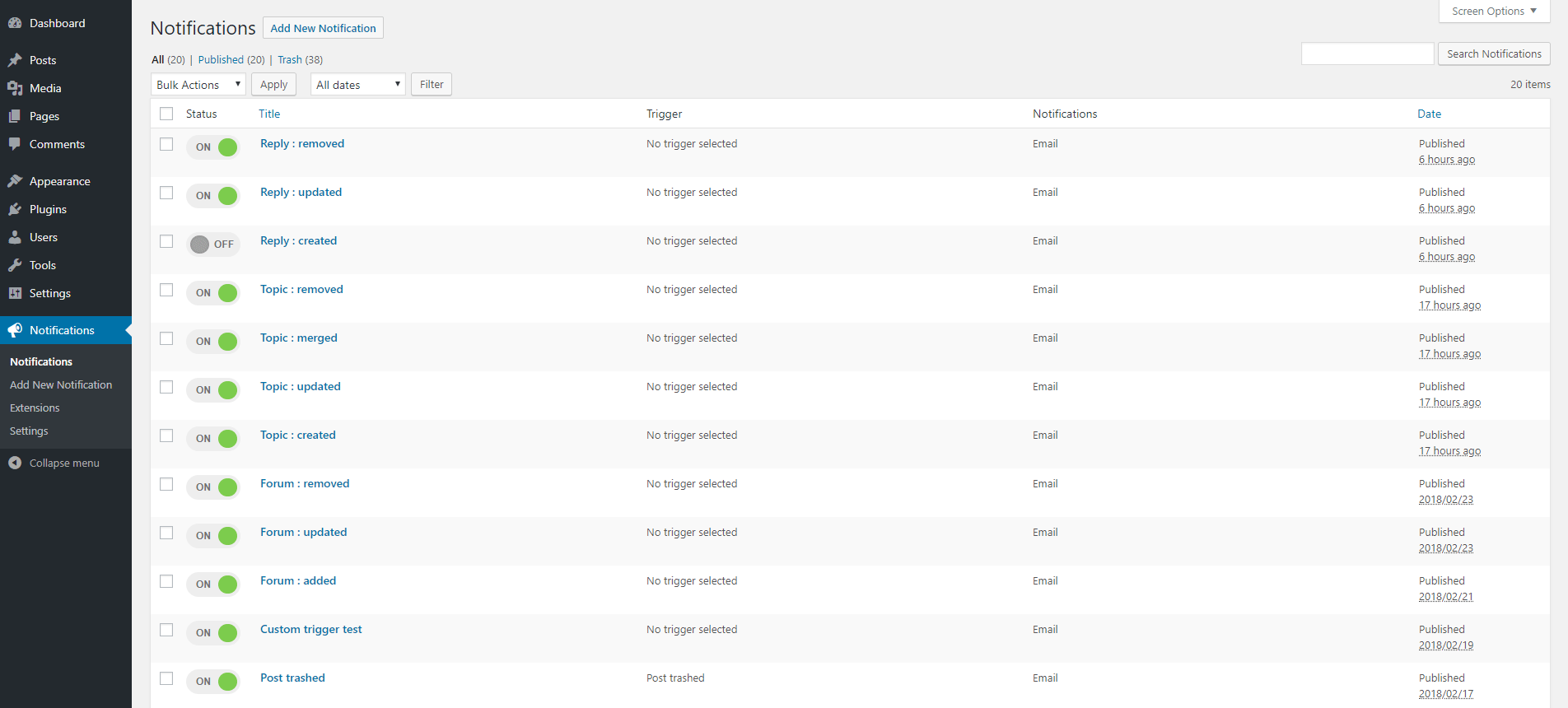
Task: Click the Add New Notification button
Action: click(x=323, y=28)
